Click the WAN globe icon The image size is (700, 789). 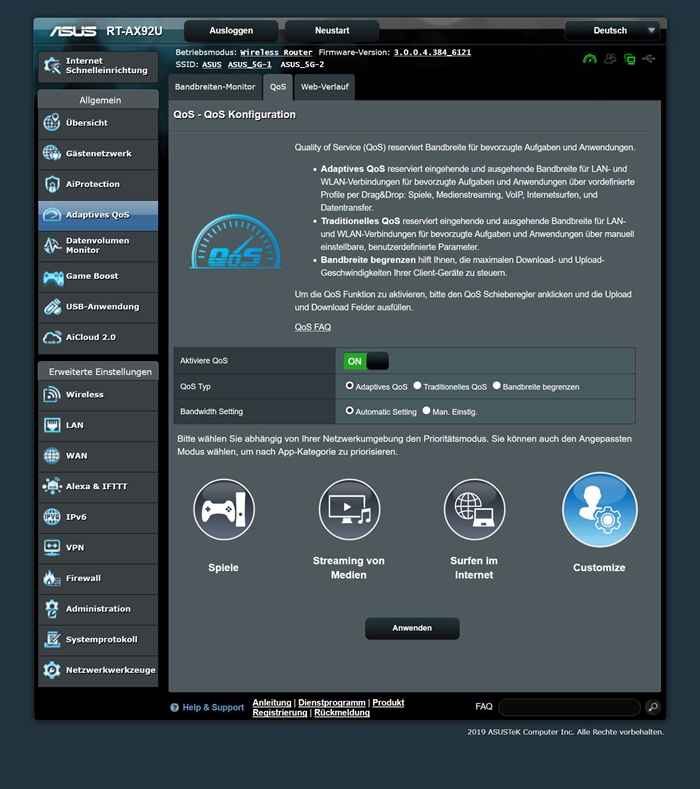pos(52,455)
